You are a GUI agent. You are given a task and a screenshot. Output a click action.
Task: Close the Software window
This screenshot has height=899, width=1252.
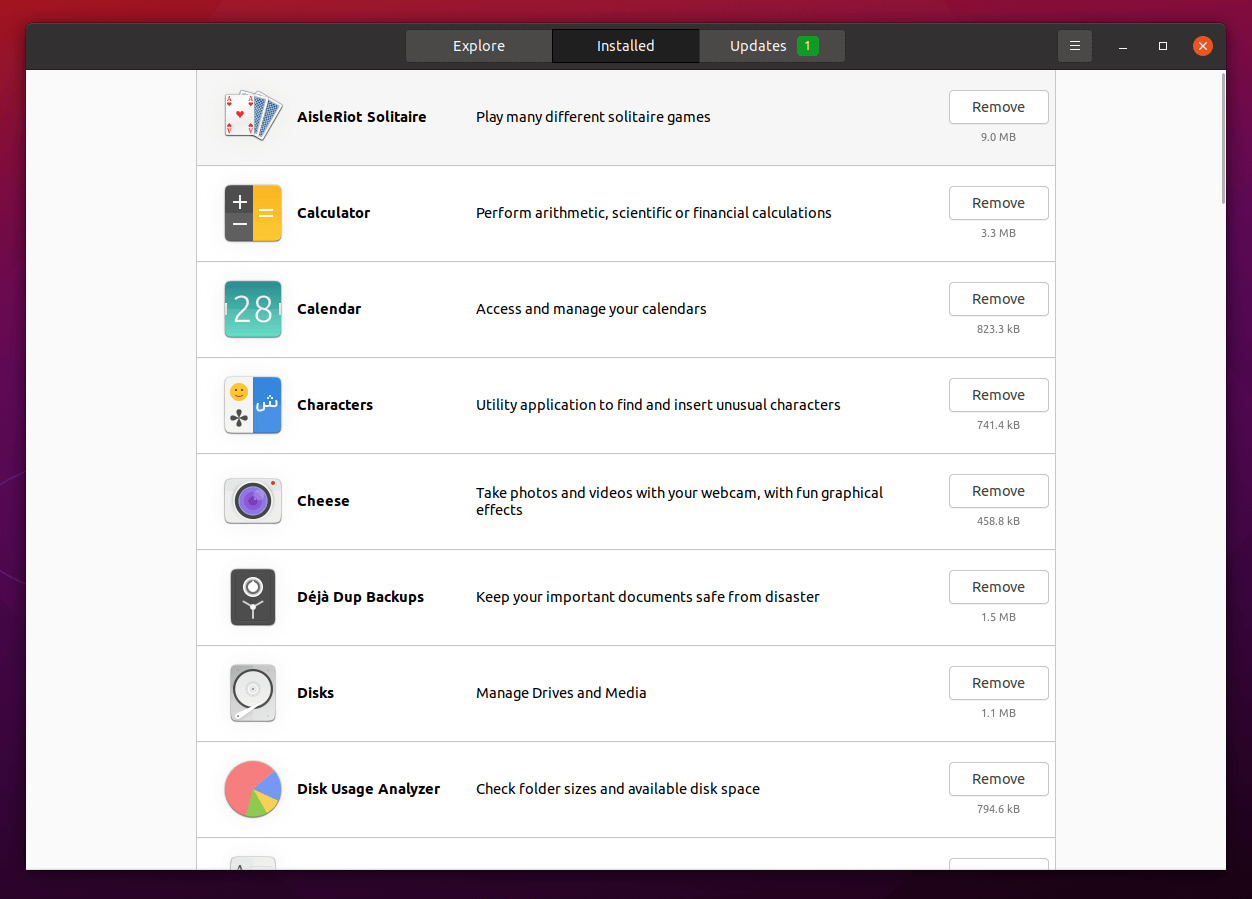pos(1203,46)
